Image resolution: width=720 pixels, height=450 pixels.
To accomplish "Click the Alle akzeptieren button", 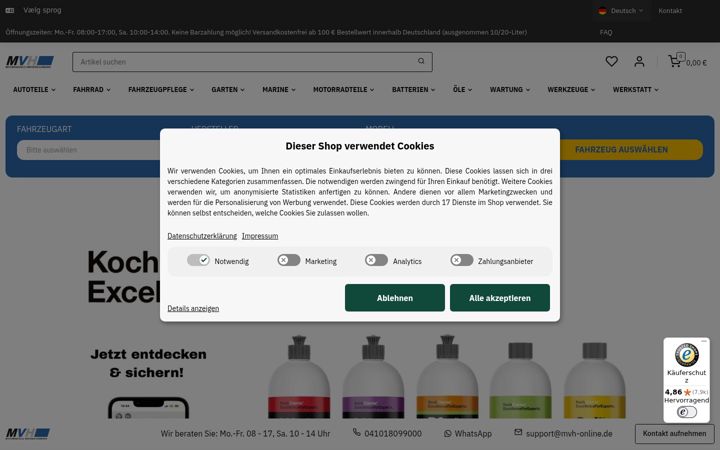I will pyautogui.click(x=500, y=298).
